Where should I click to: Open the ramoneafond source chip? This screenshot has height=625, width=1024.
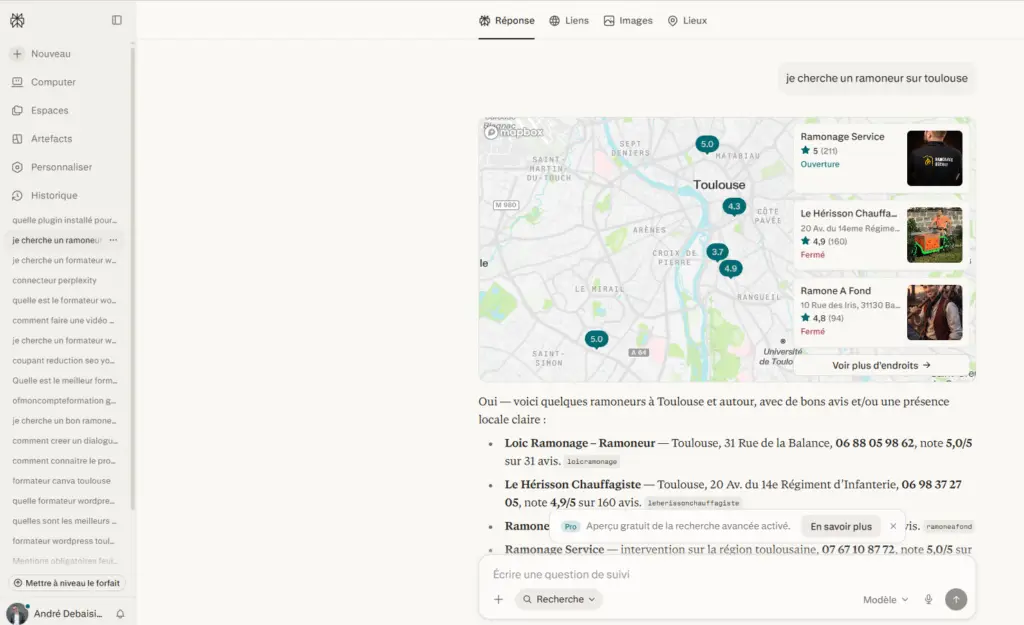point(949,526)
